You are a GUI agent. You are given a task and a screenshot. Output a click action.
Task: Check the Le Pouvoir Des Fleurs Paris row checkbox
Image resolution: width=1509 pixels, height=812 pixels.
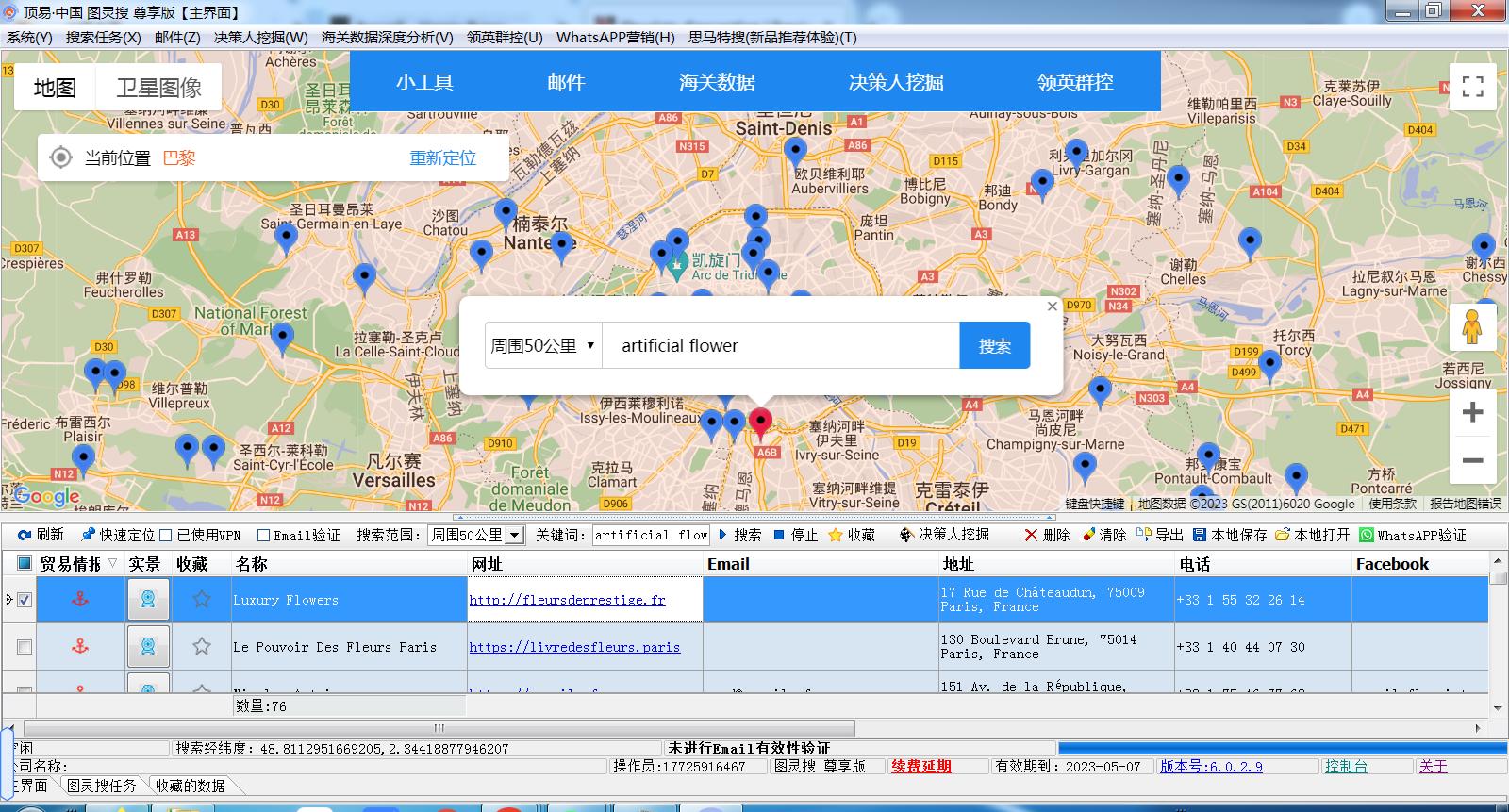[x=25, y=647]
